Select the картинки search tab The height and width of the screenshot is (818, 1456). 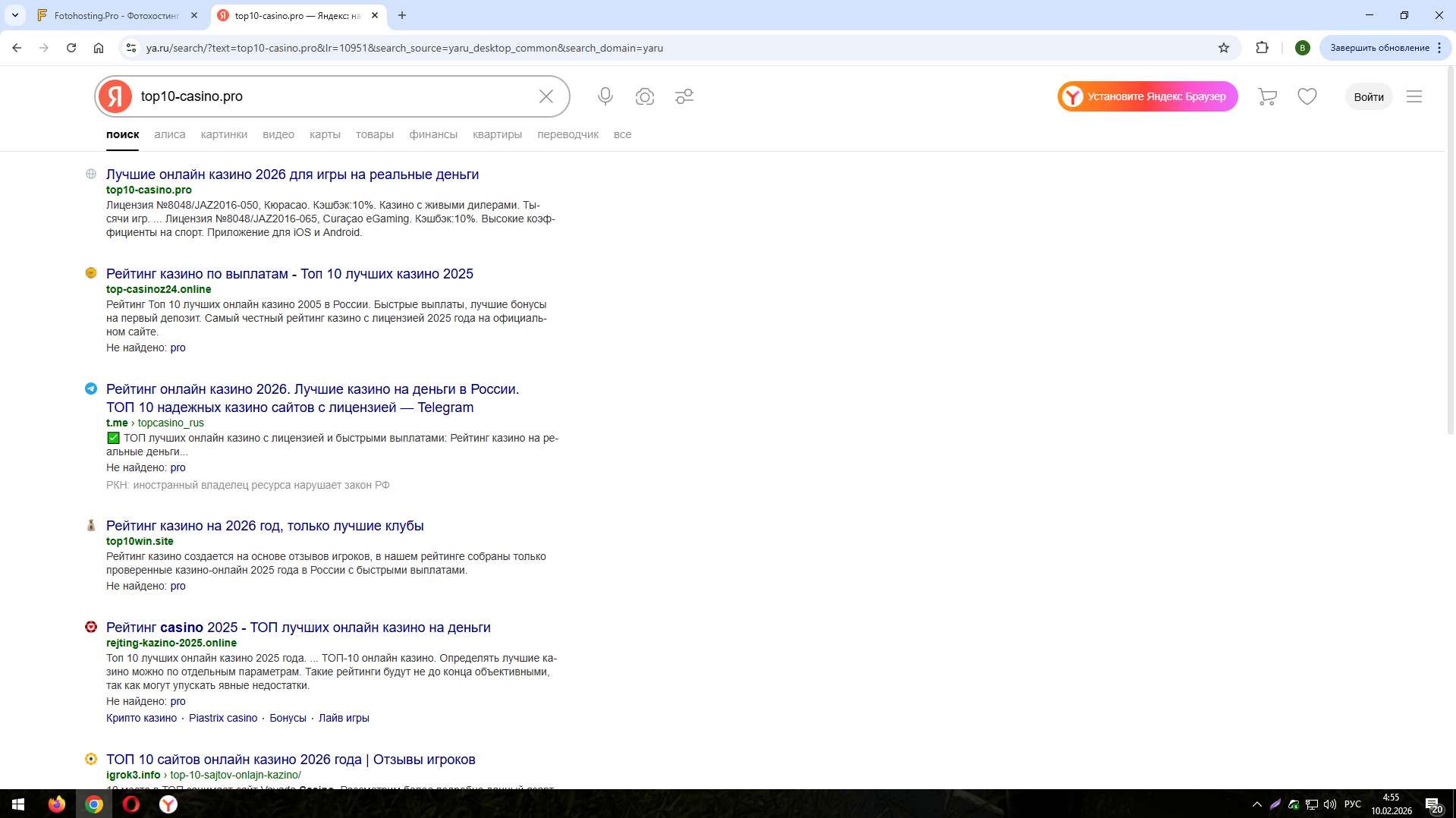click(224, 134)
